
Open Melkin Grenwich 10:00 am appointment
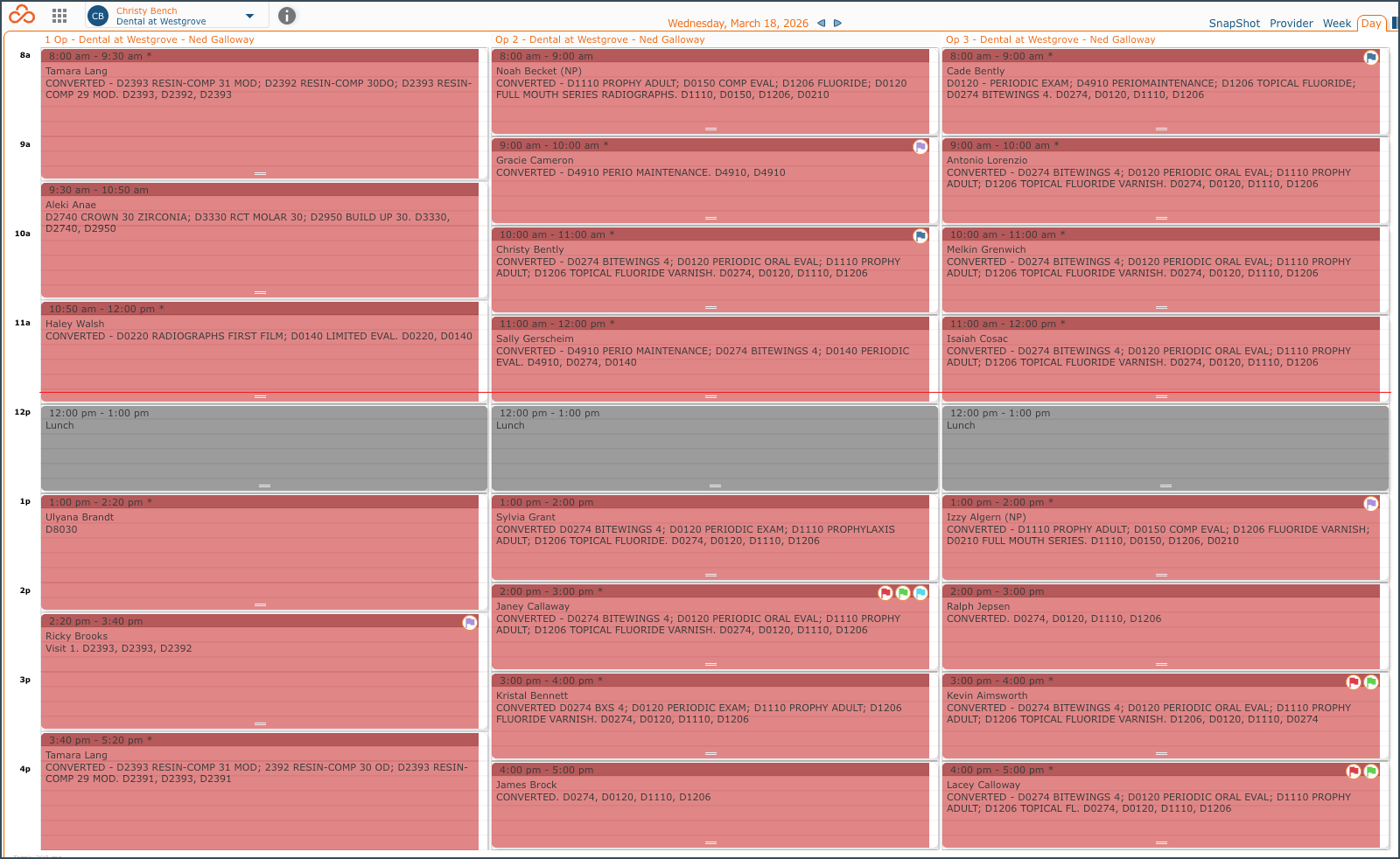point(1161,270)
